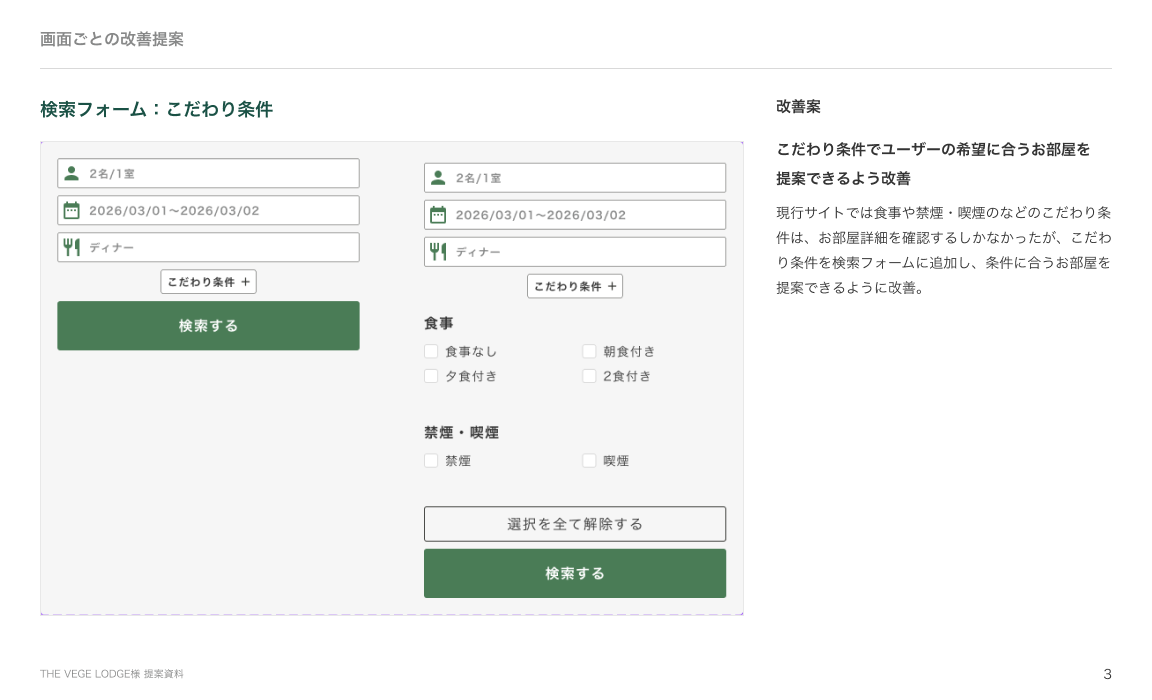This screenshot has height=700, width=1152.
Task: Click the person icon in right form
Action: 438,178
